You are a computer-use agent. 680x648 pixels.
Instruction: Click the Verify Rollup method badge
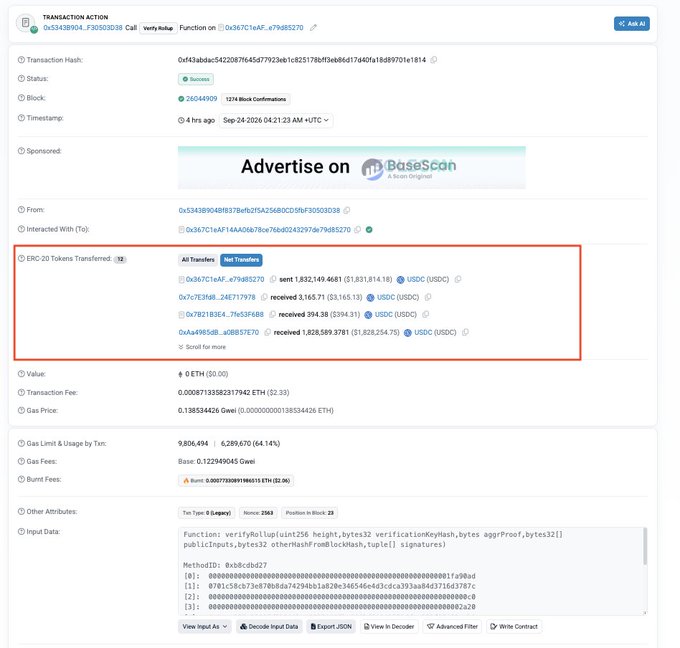(x=158, y=28)
